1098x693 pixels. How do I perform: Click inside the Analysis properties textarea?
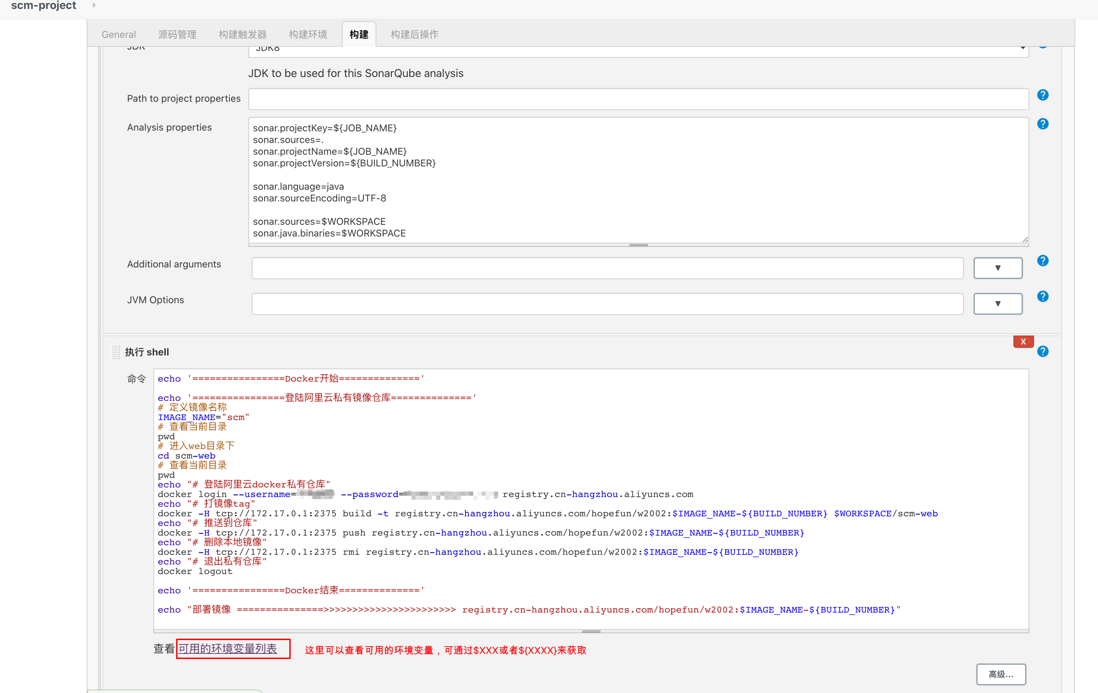point(638,181)
